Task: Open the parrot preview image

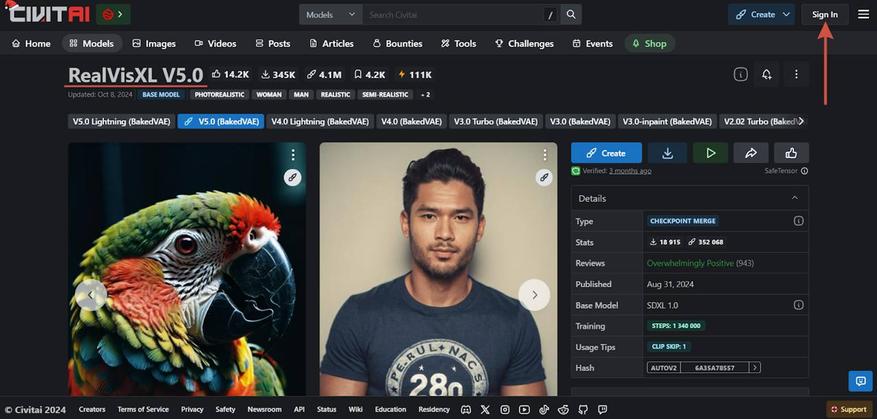Action: (187, 269)
